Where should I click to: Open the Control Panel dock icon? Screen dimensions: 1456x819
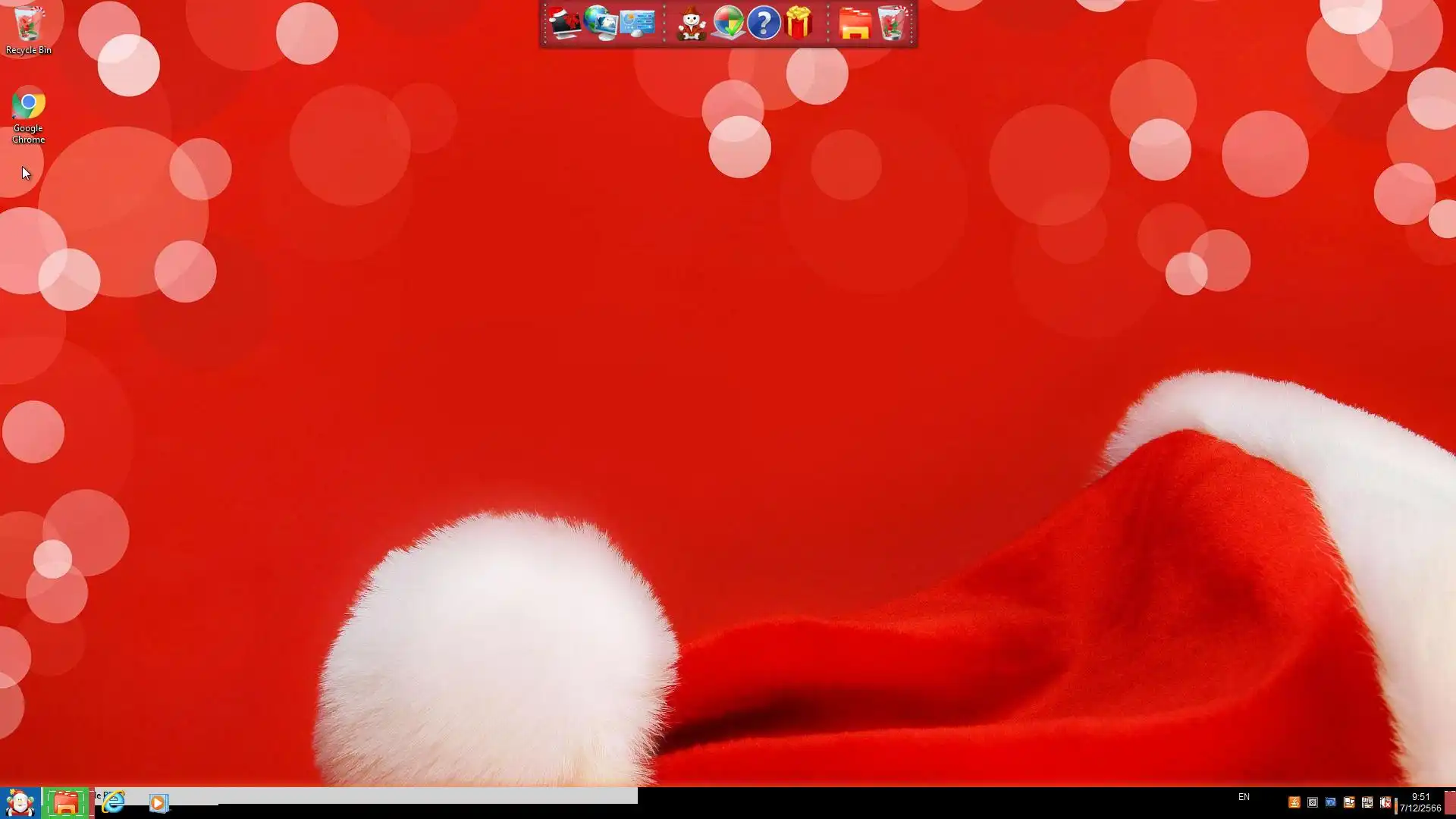click(637, 24)
